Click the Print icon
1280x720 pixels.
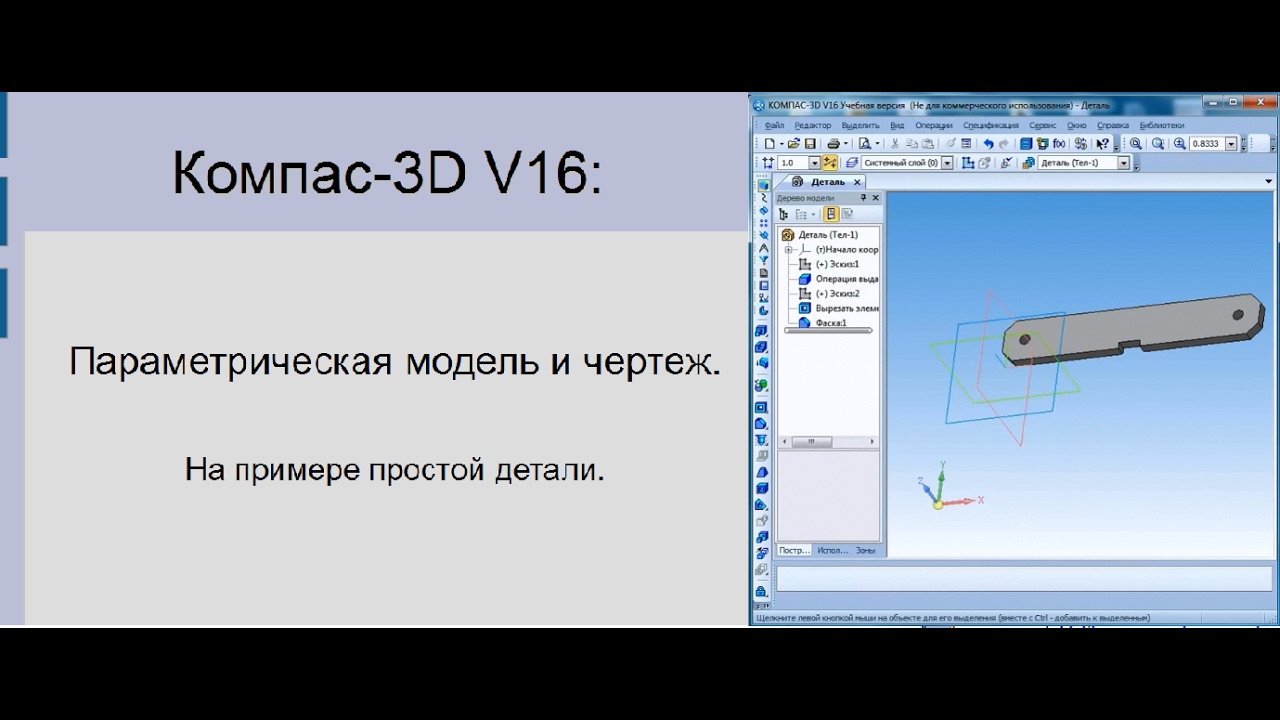(x=834, y=143)
